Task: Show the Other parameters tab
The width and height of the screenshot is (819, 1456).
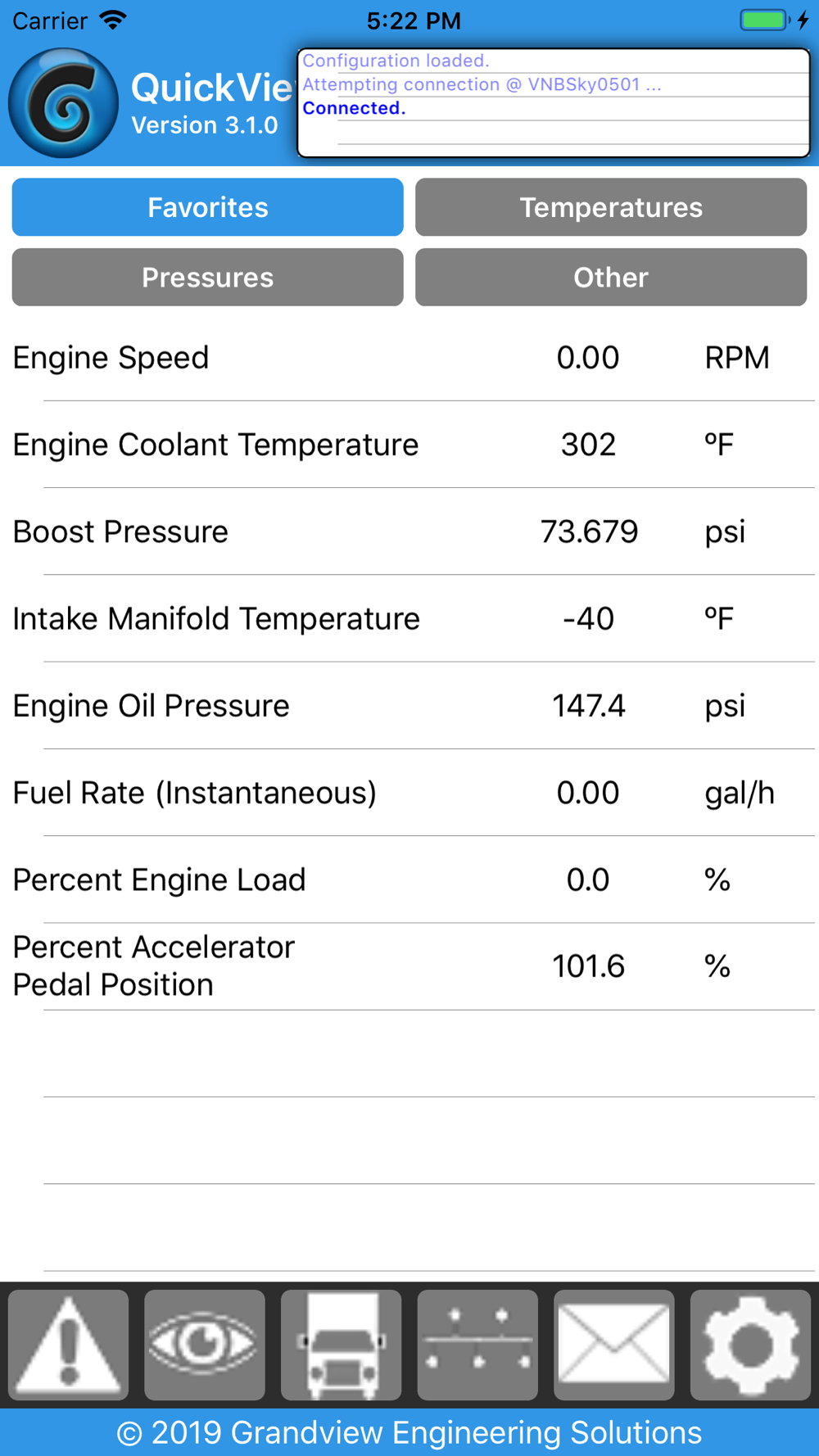Action: [x=611, y=278]
